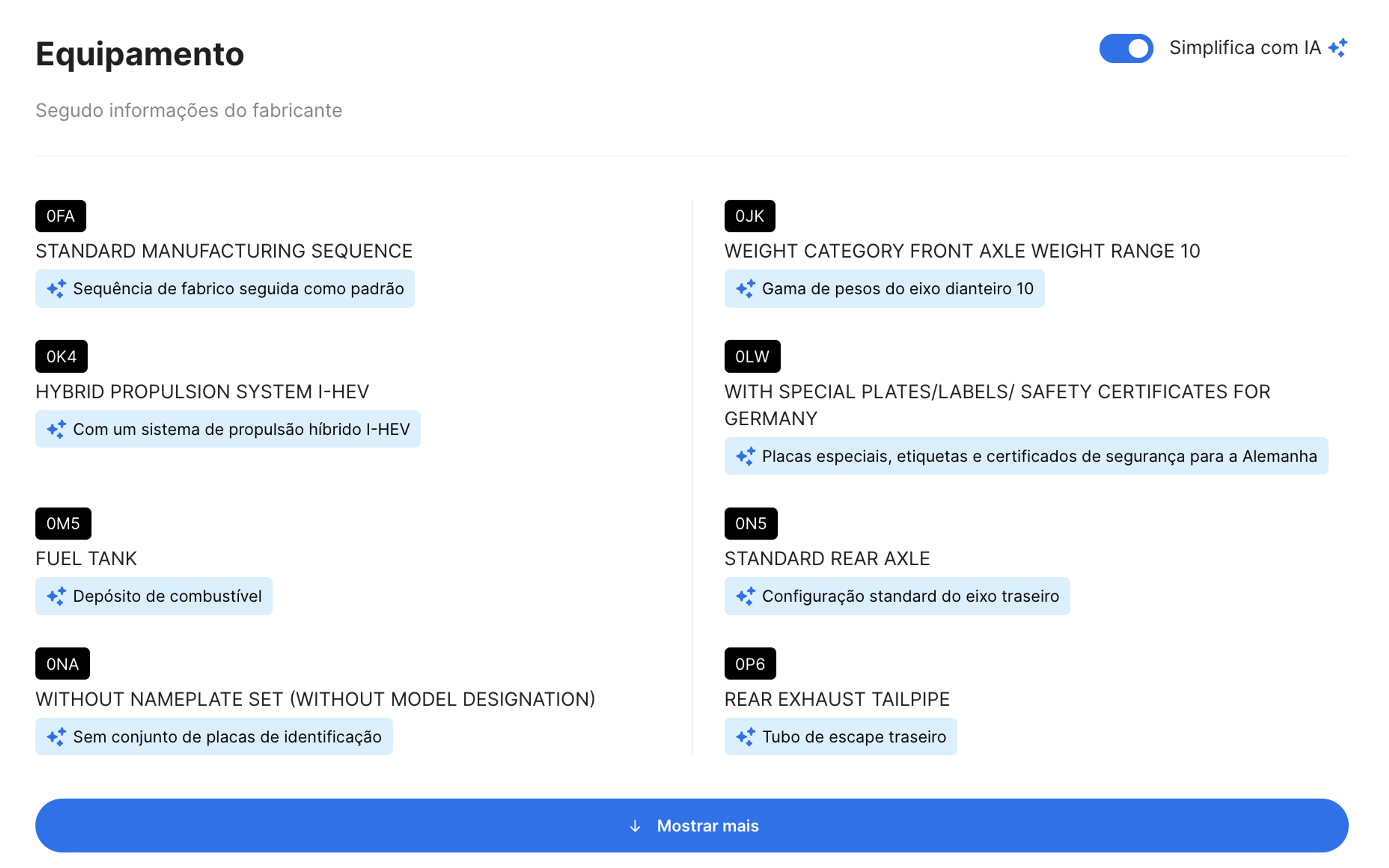1389x868 pixels.
Task: Click the AI sparkle icon next to Sequência de fabrico
Action: point(56,289)
